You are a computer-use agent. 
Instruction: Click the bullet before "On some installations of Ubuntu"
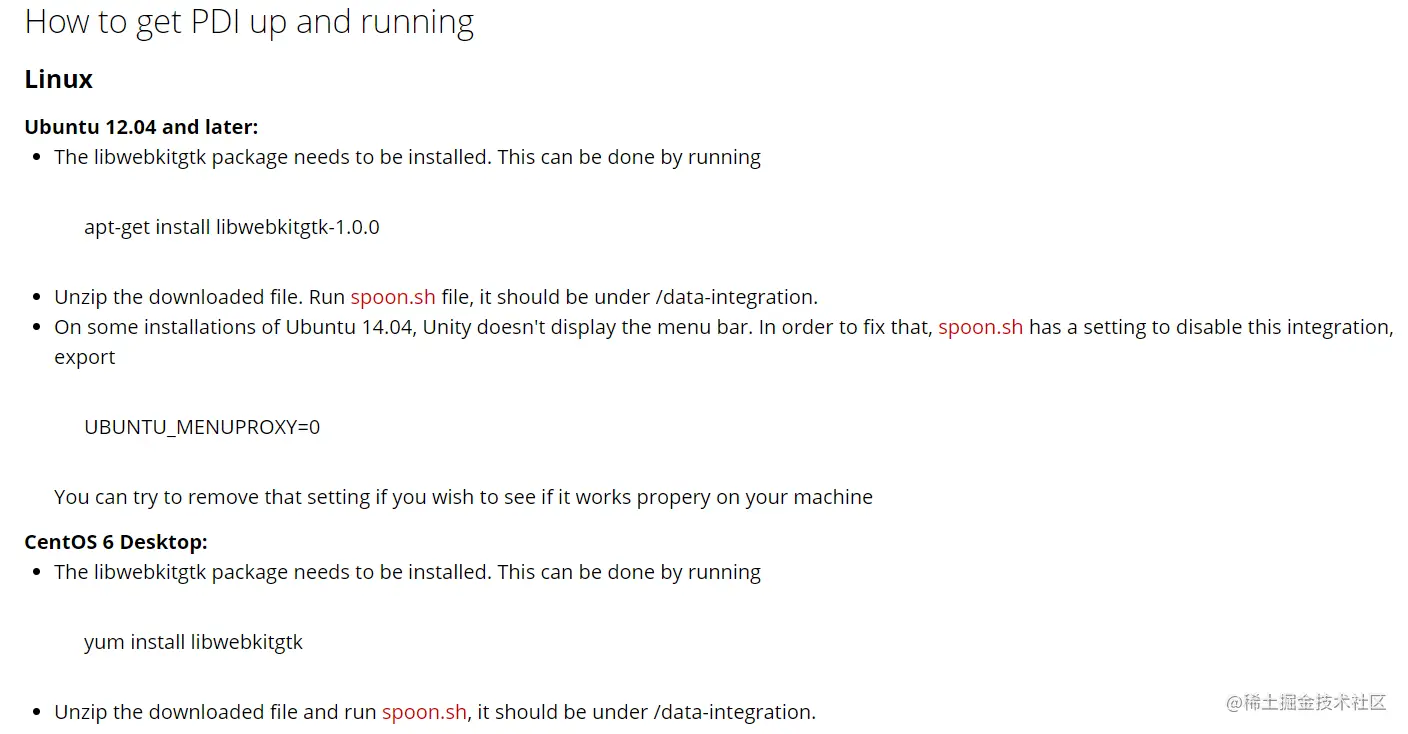[37, 328]
